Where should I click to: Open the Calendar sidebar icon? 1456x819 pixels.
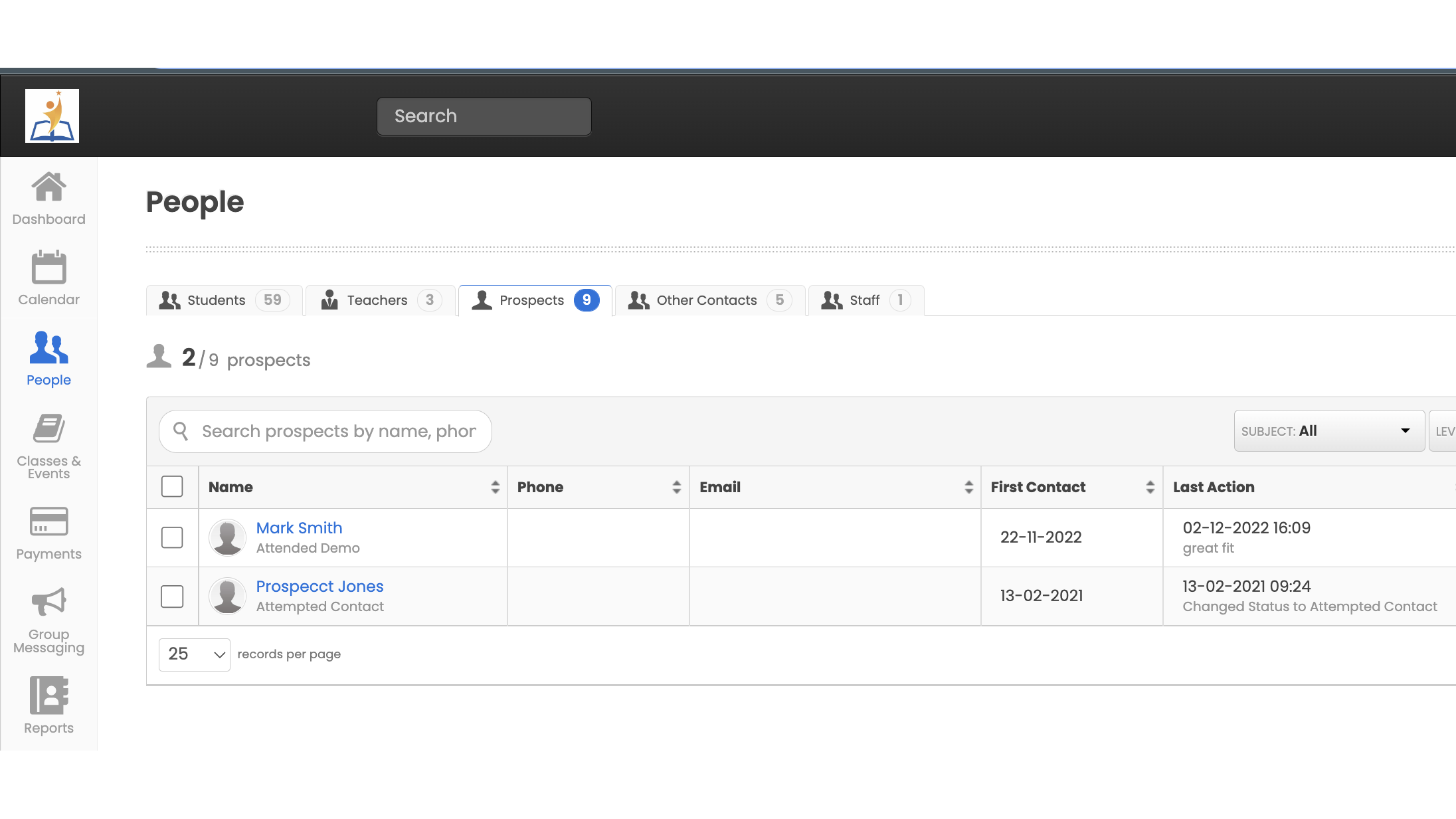[48, 267]
